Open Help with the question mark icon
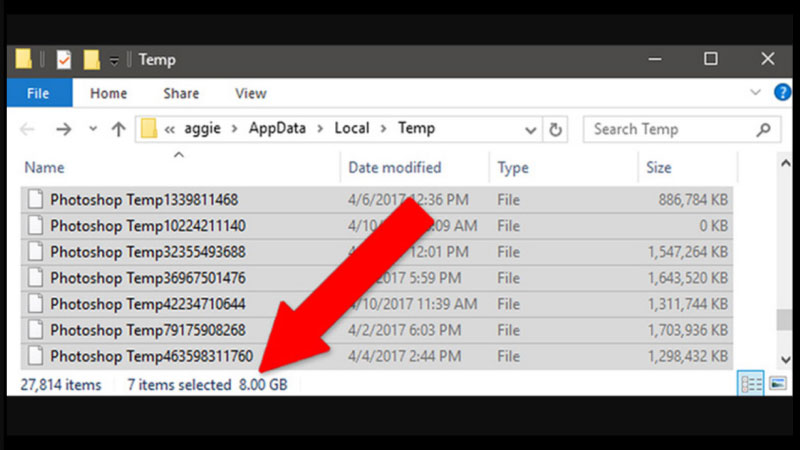 (782, 93)
